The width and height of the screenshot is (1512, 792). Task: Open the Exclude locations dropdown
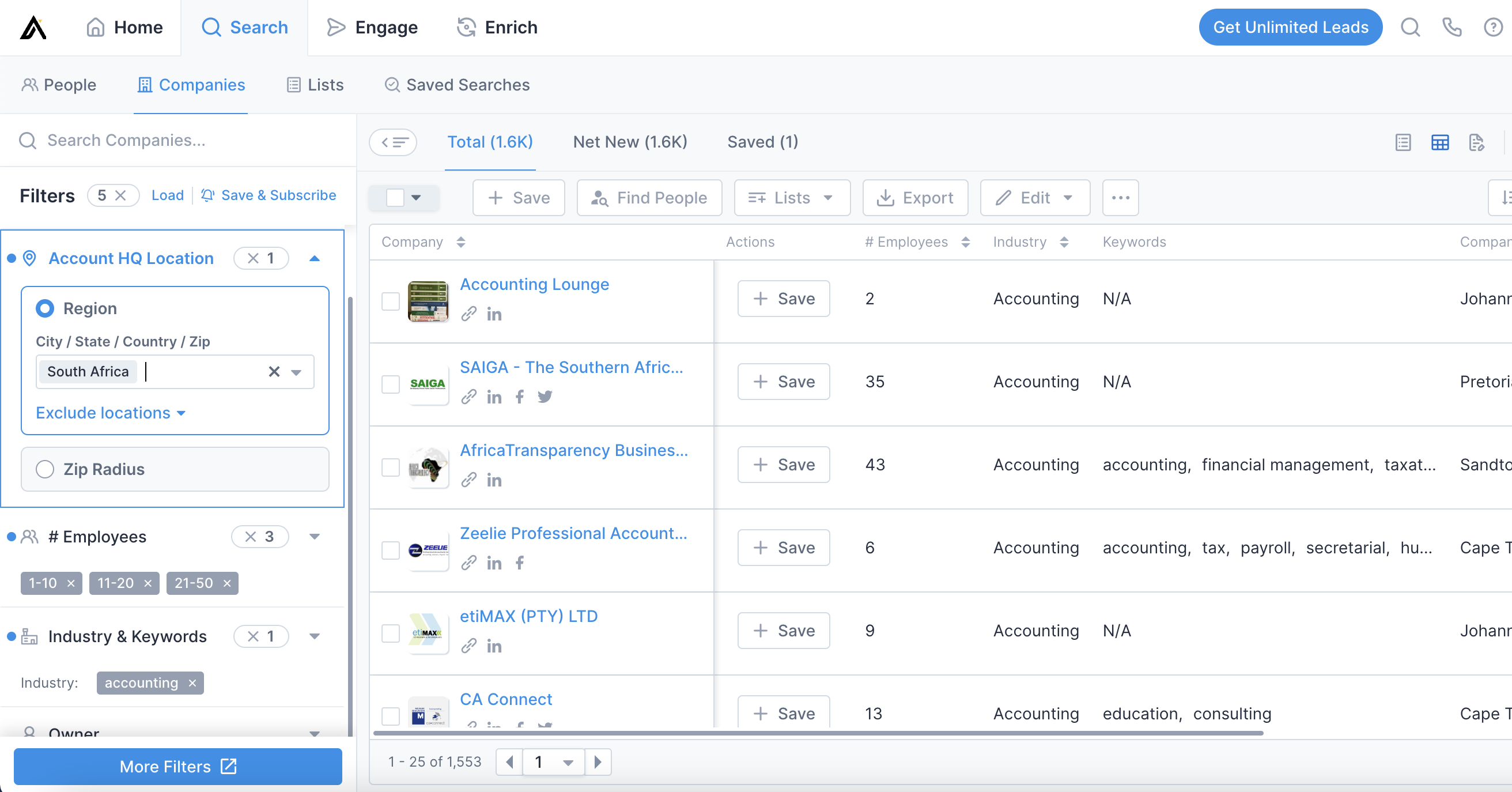(111, 413)
